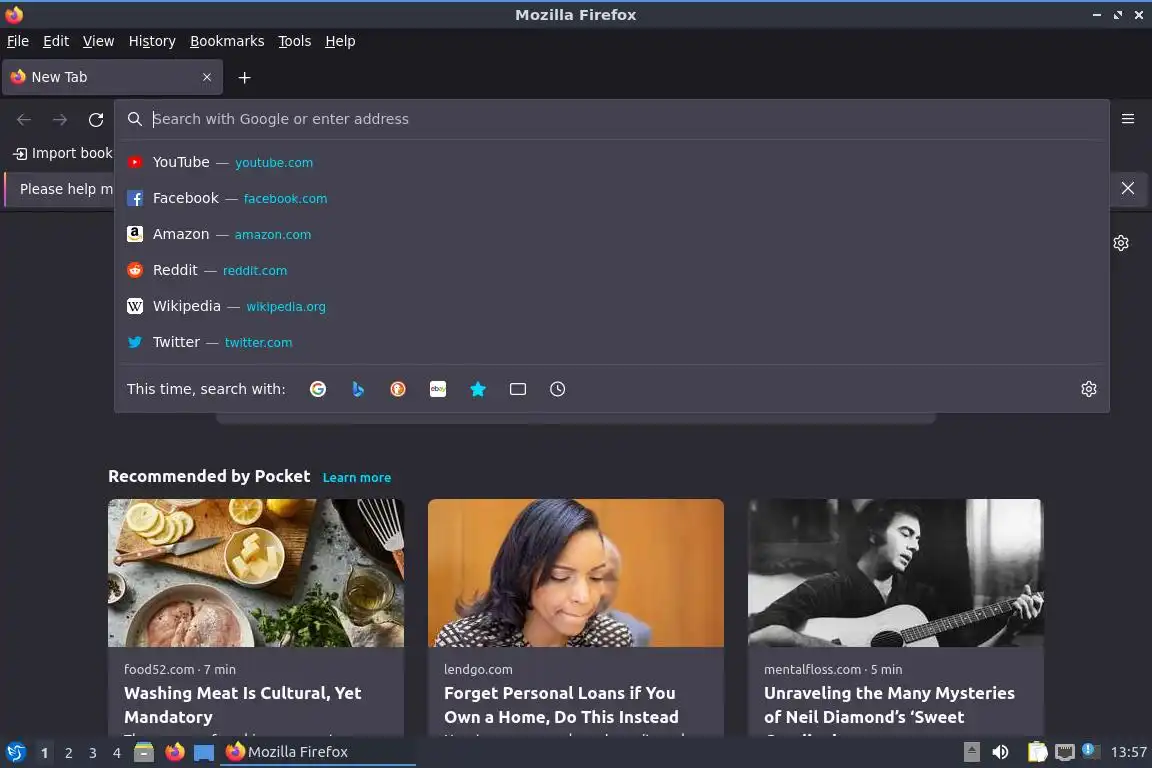Open the History menu
The width and height of the screenshot is (1152, 768).
152,41
